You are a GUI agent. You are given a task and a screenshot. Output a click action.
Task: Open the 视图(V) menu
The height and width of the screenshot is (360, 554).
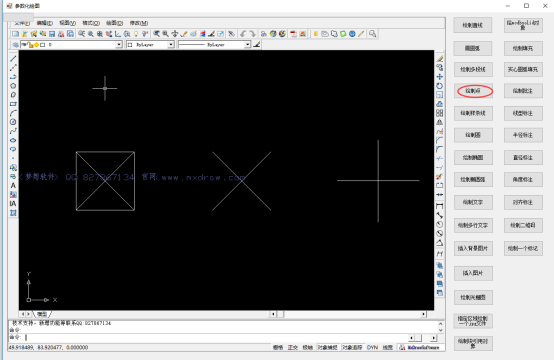coord(67,23)
